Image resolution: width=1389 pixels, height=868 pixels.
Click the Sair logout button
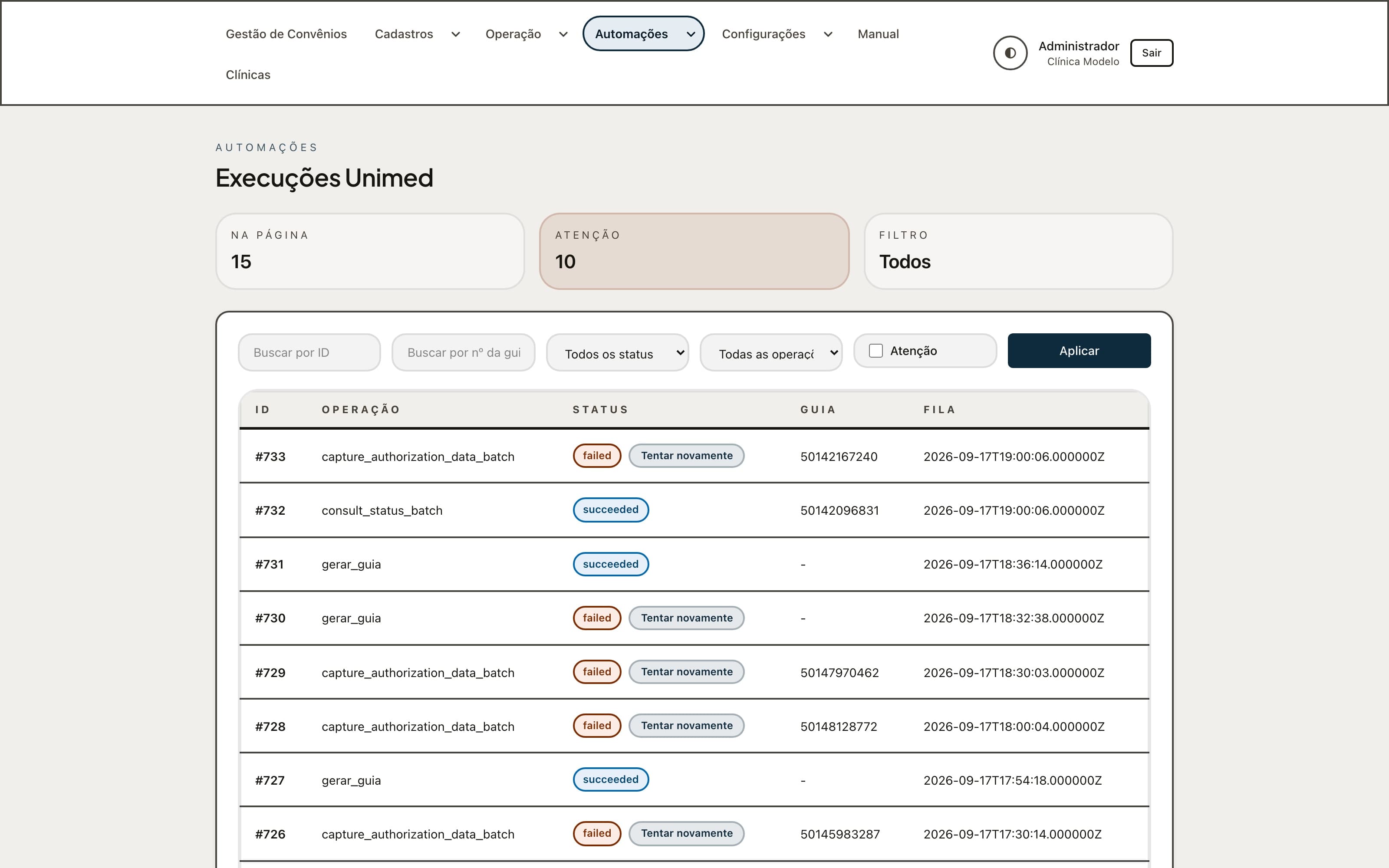1152,53
